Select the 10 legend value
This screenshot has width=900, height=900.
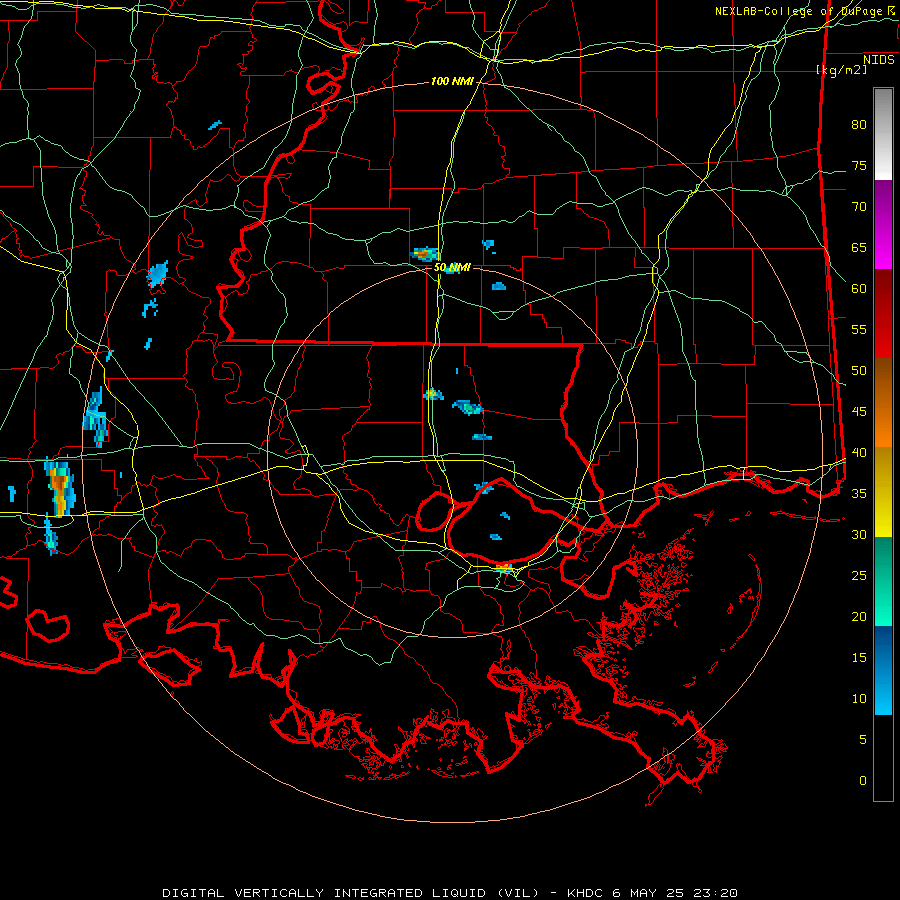(859, 699)
